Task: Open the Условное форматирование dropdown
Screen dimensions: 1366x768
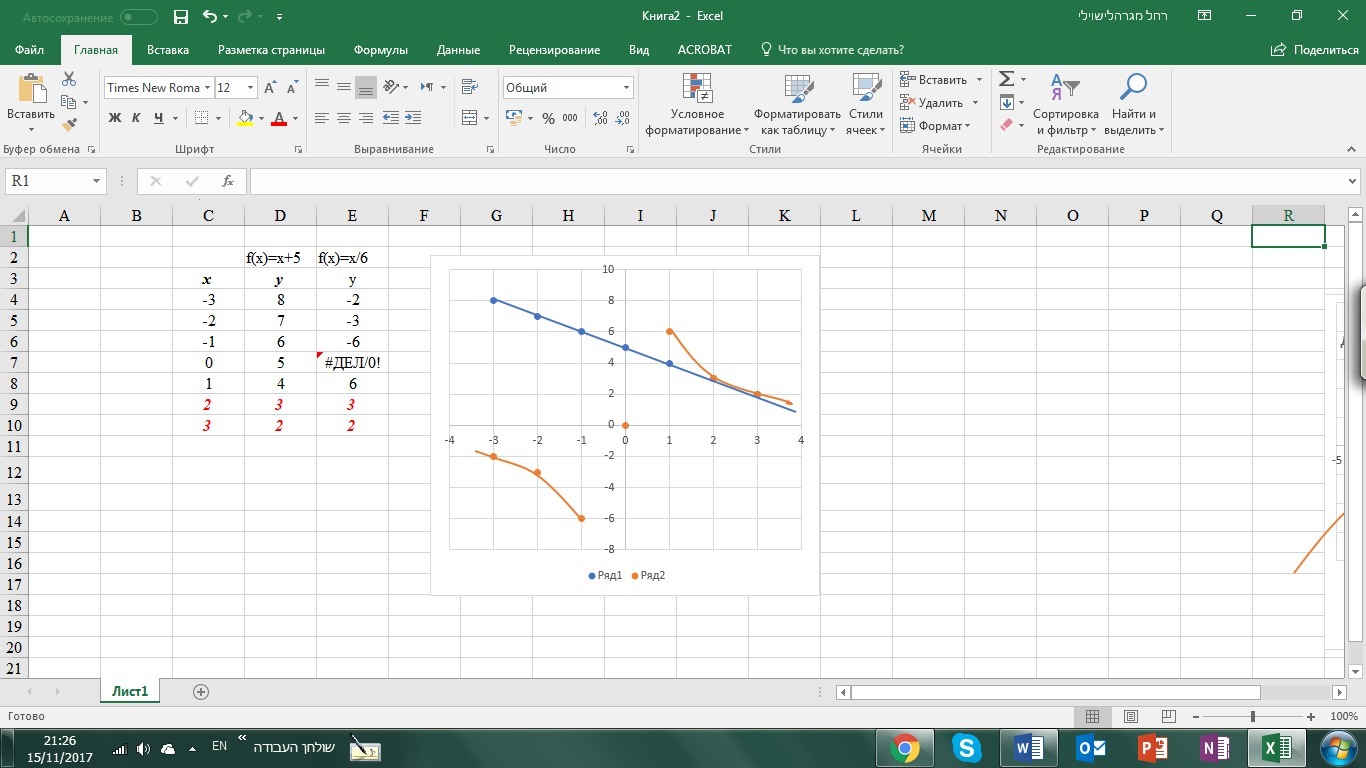Action: coord(698,105)
